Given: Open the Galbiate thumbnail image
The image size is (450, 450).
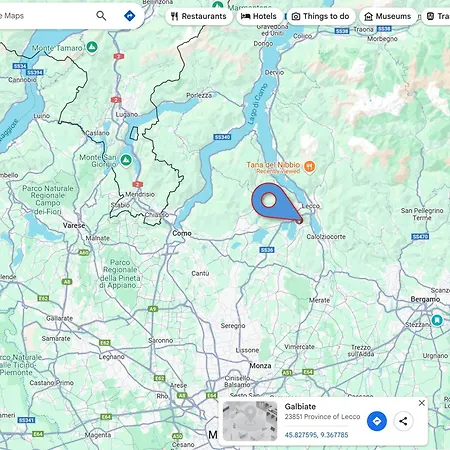Looking at the screenshot, I should coord(250,421).
